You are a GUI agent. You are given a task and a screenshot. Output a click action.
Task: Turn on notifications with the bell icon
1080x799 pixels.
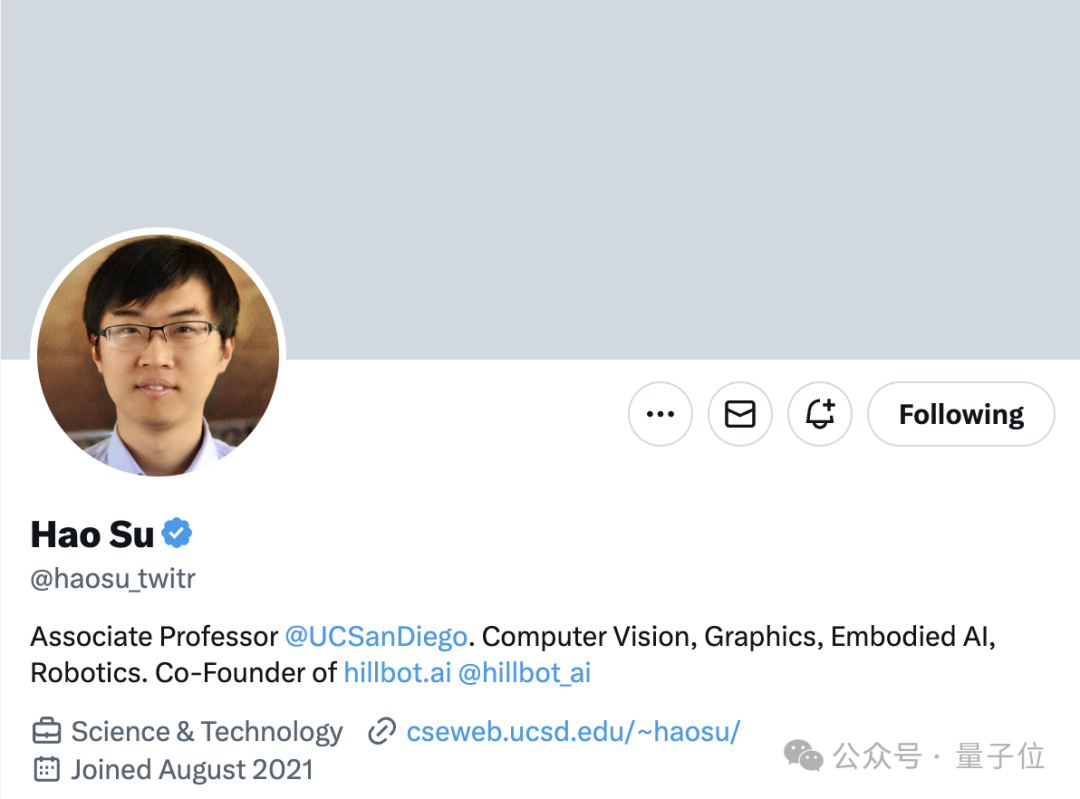[820, 414]
